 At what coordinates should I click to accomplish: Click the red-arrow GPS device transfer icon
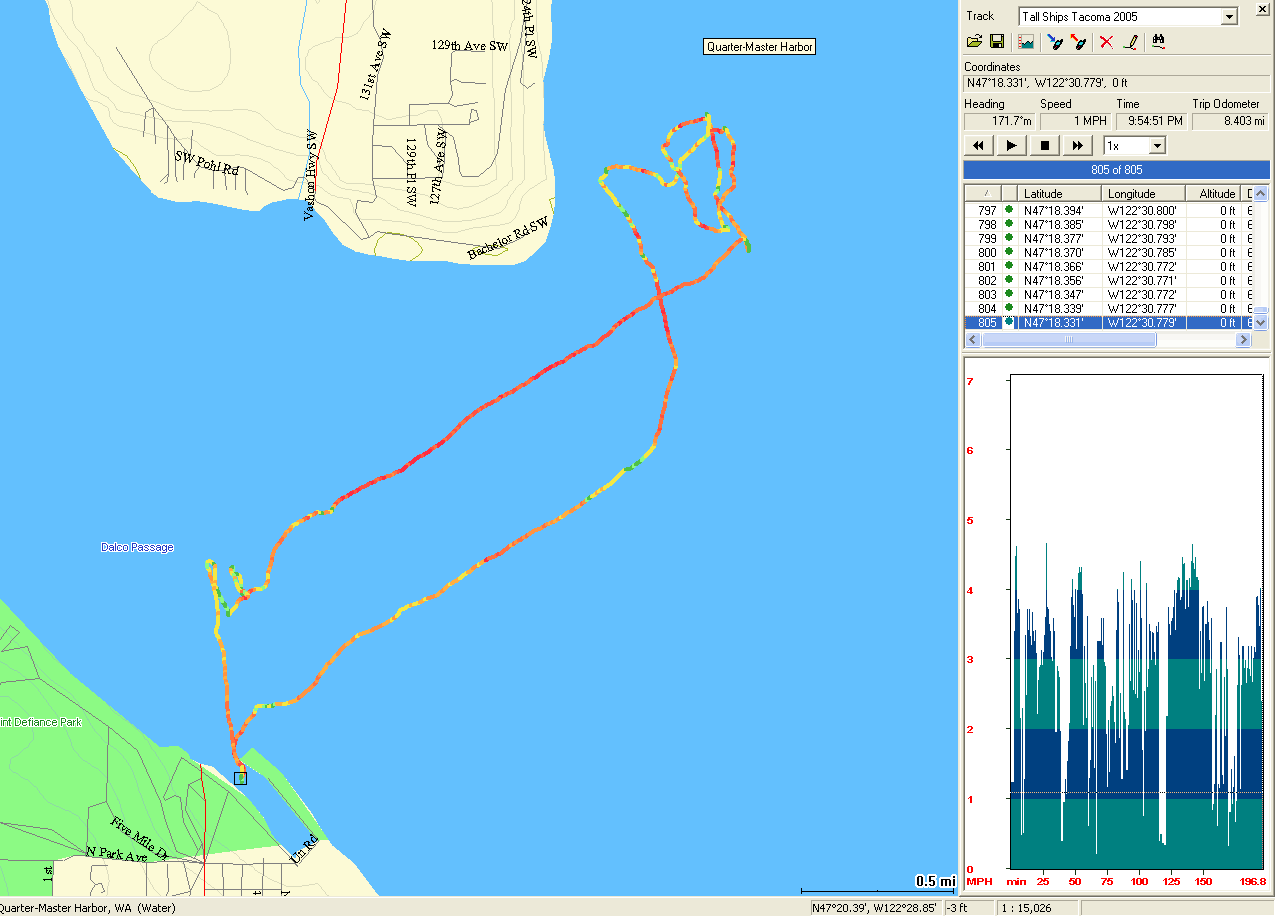[x=1077, y=42]
